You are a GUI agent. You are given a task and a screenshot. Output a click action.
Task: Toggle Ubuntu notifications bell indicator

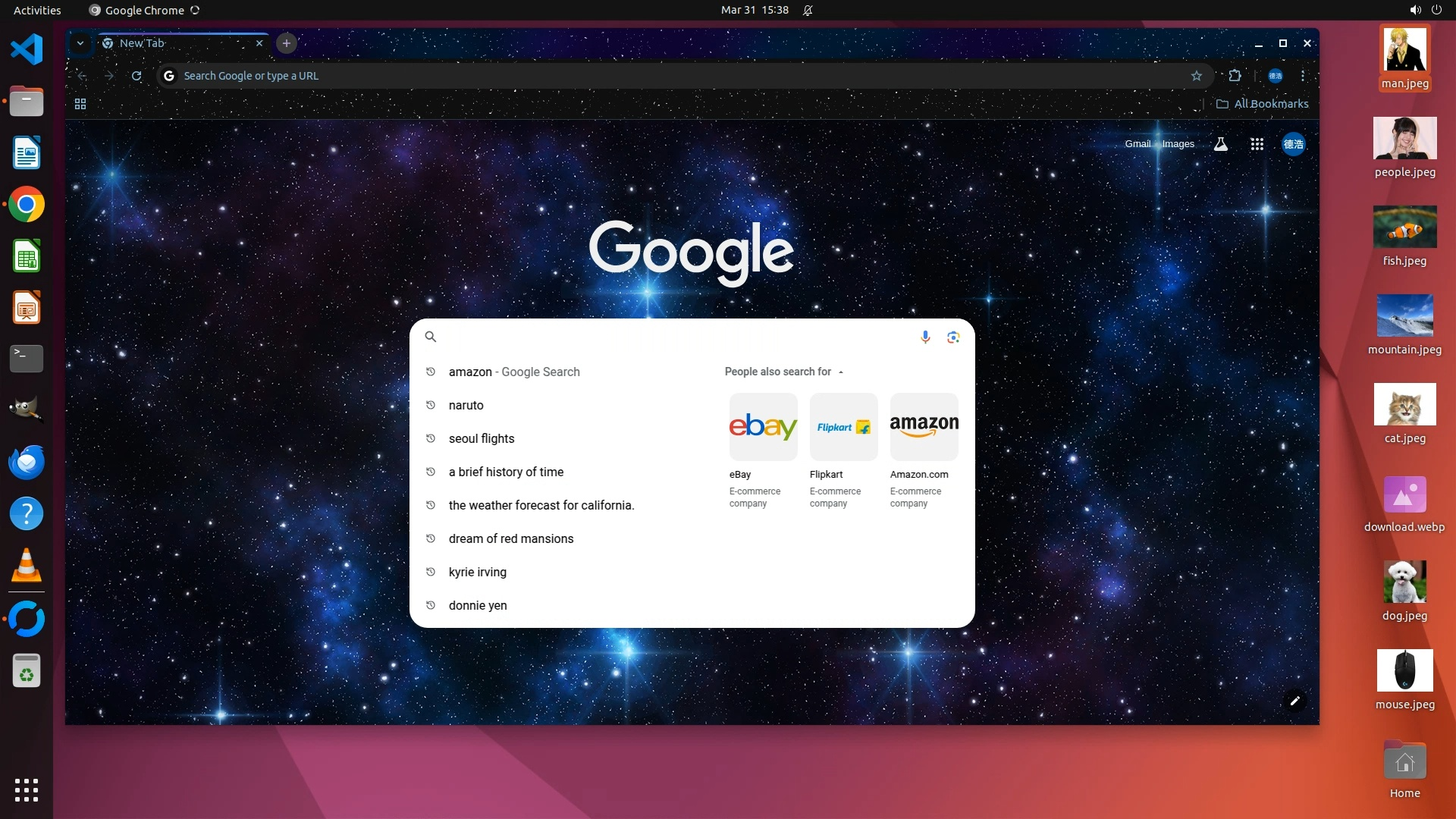point(808,11)
